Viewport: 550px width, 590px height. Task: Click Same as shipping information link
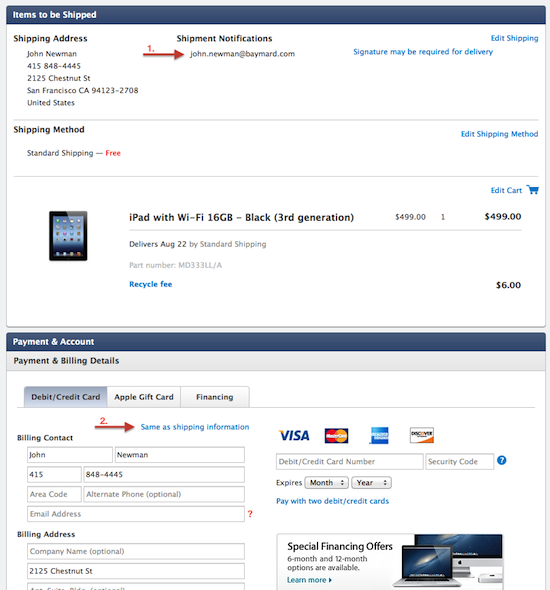[x=195, y=427]
